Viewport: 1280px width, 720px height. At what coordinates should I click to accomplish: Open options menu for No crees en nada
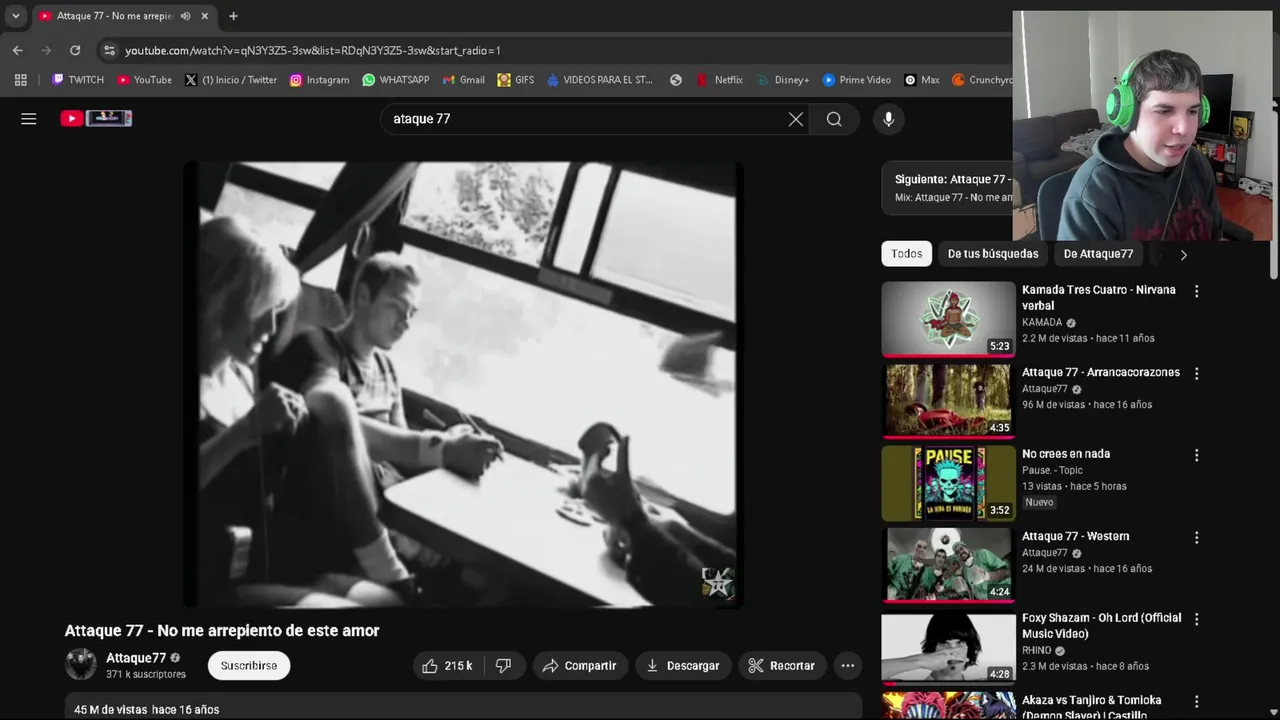(1196, 455)
